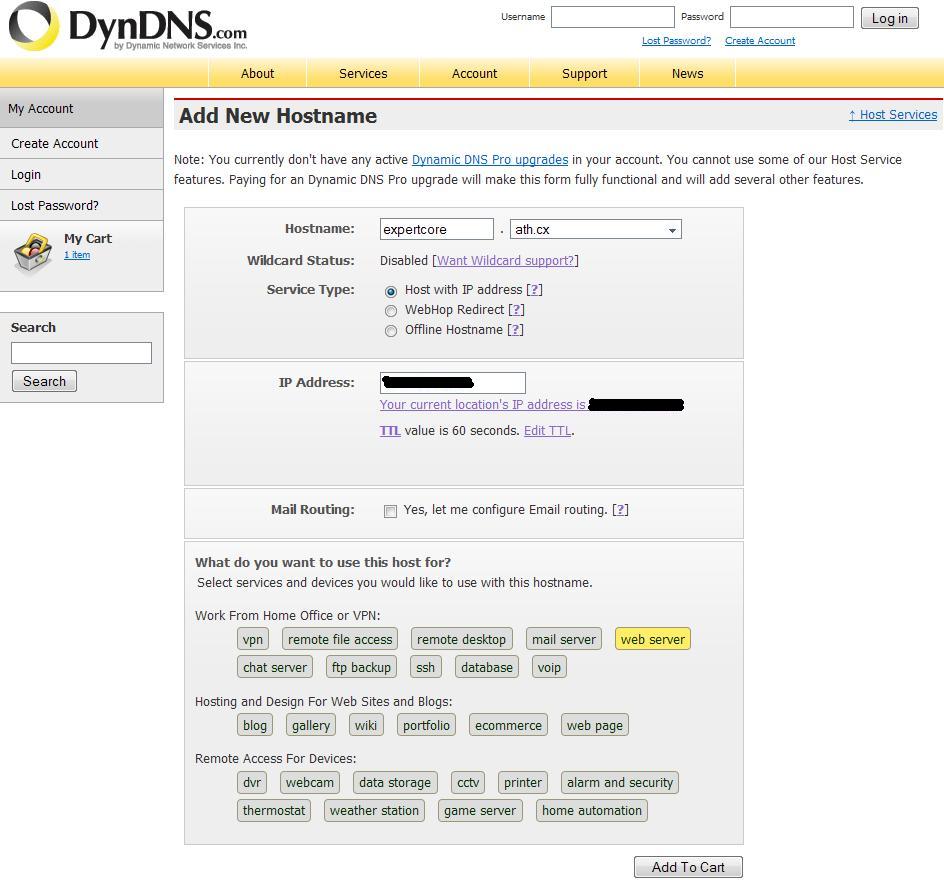
Task: Click the hostname text field
Action: tap(436, 230)
